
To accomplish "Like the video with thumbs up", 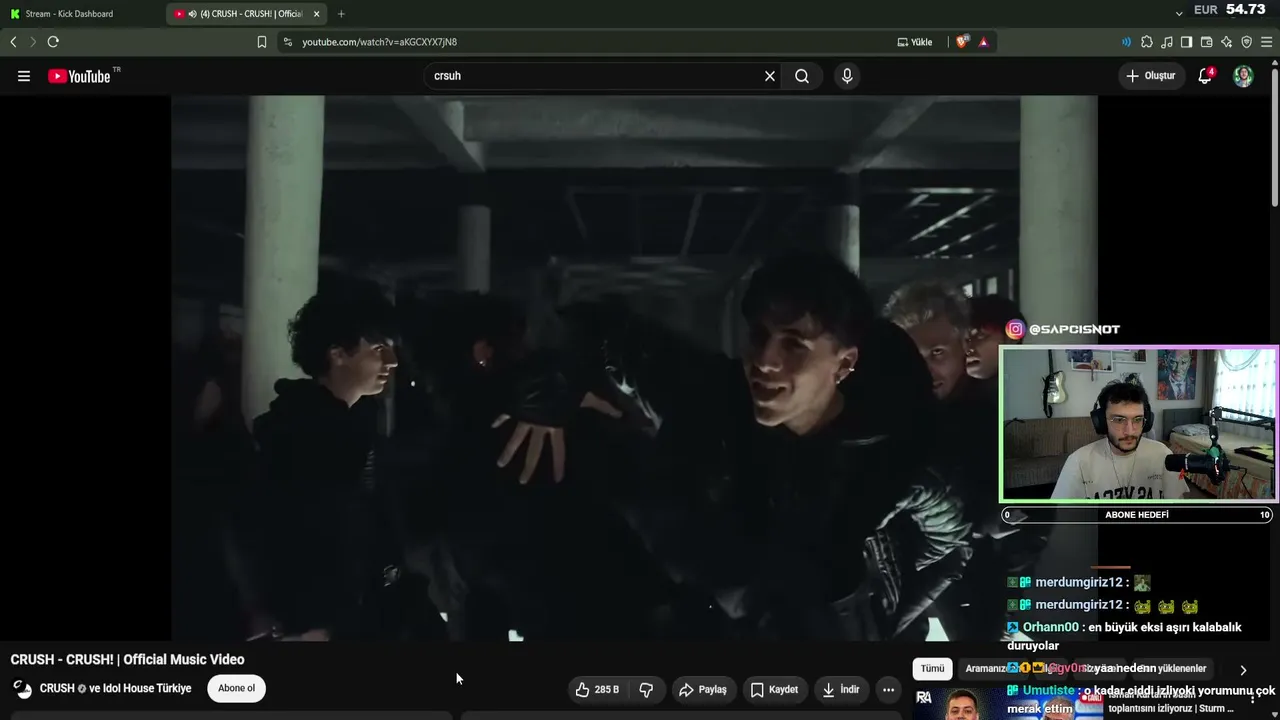I will coord(598,690).
